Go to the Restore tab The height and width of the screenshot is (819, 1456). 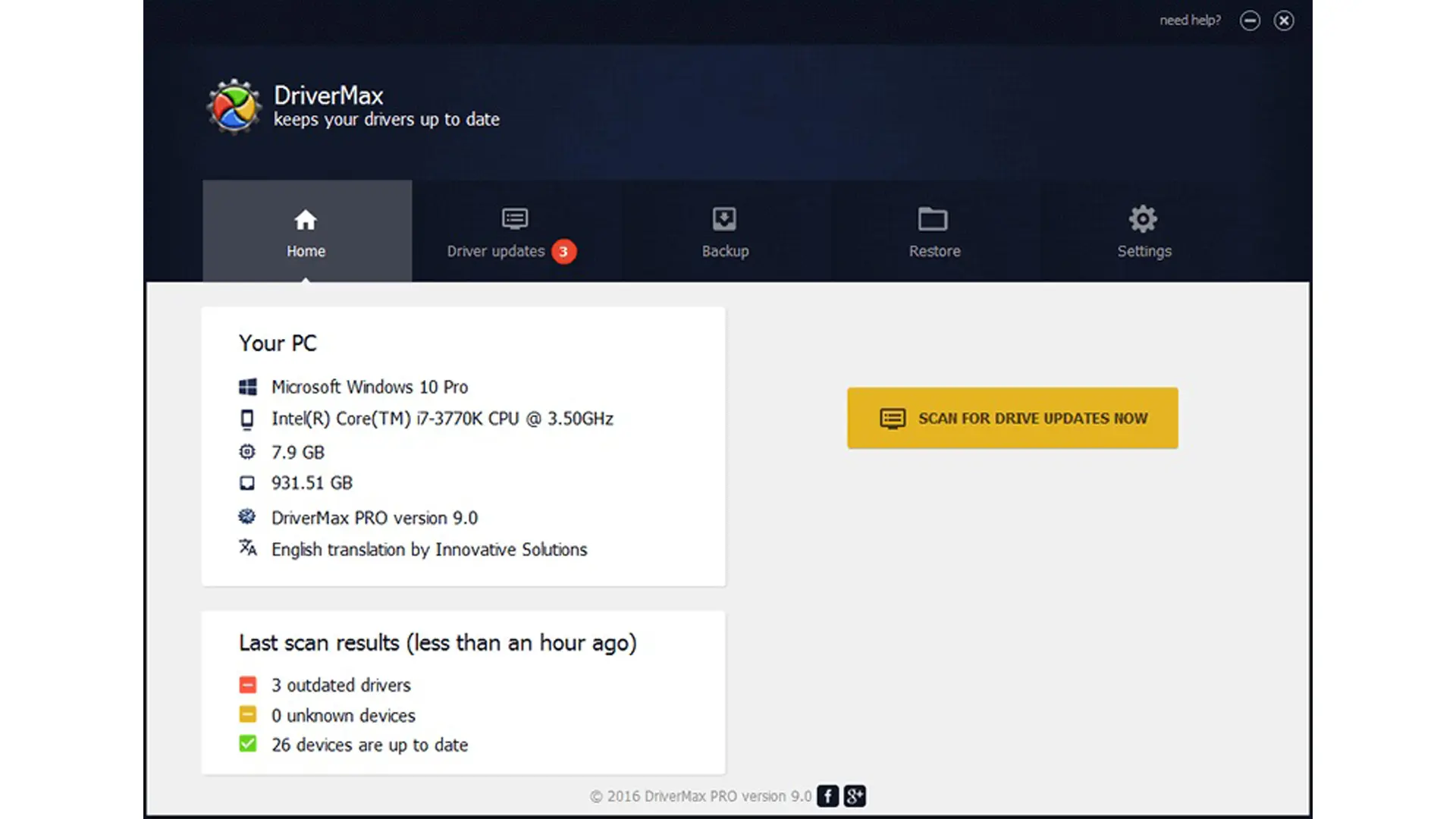pyautogui.click(x=934, y=251)
